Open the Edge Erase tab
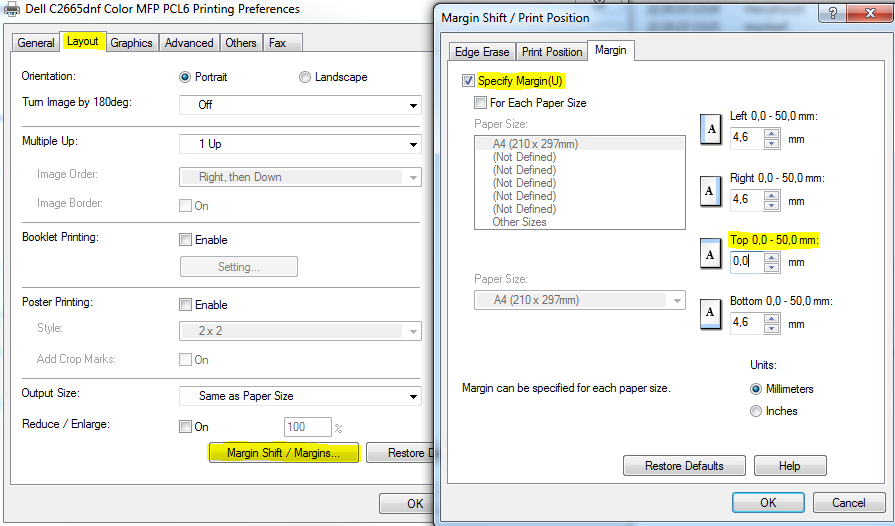Image resolution: width=895 pixels, height=526 pixels. [x=482, y=52]
